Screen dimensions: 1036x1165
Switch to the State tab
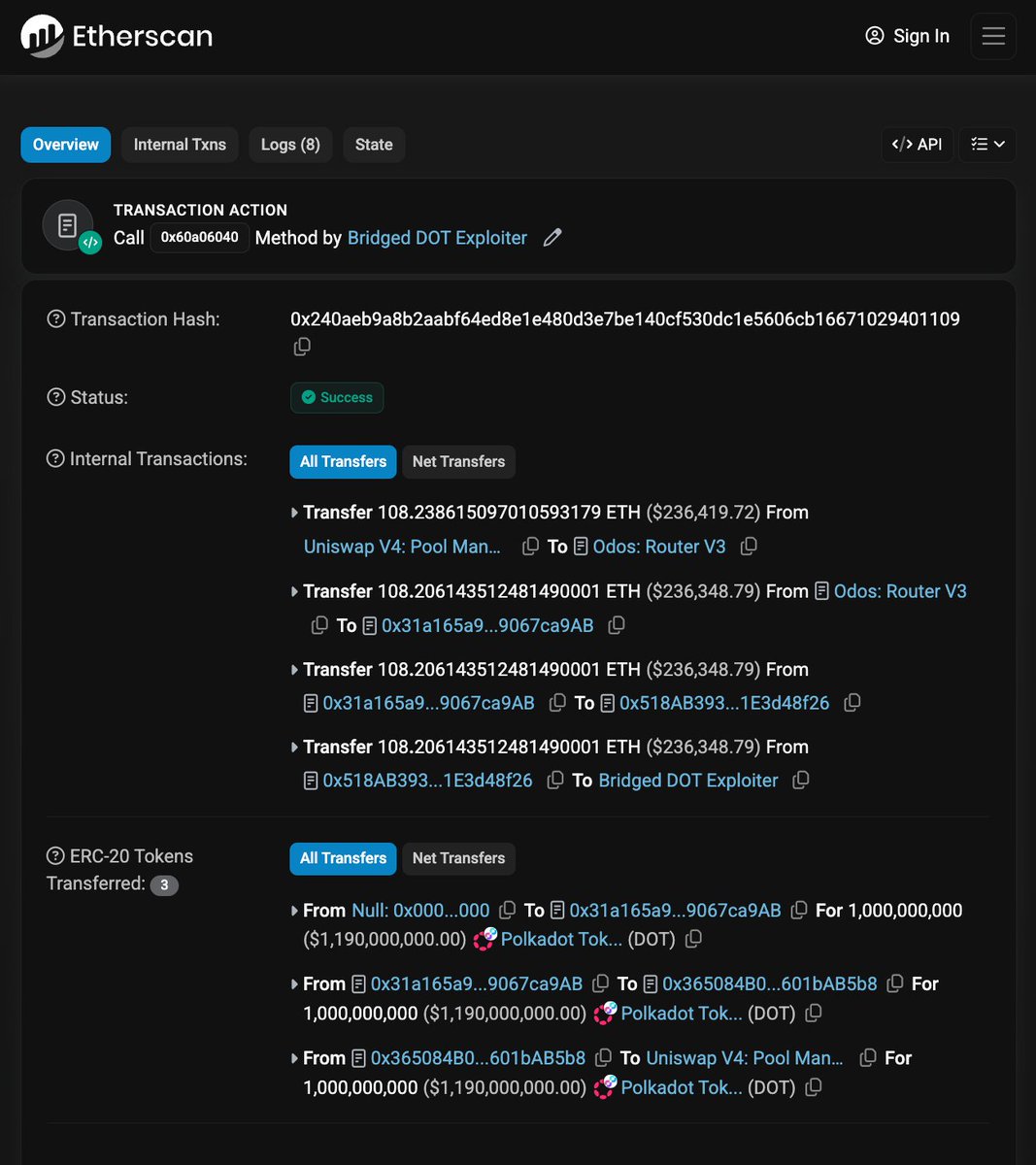tap(374, 145)
